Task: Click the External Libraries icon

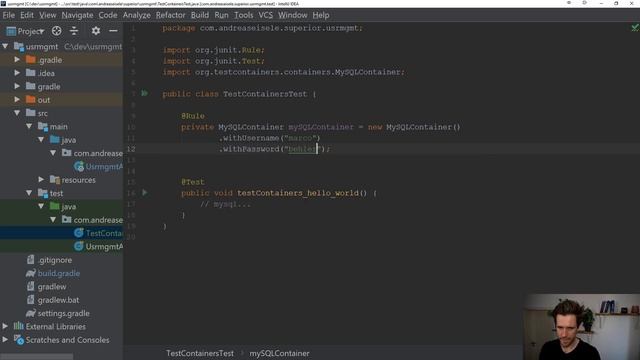Action: pyautogui.click(x=19, y=326)
